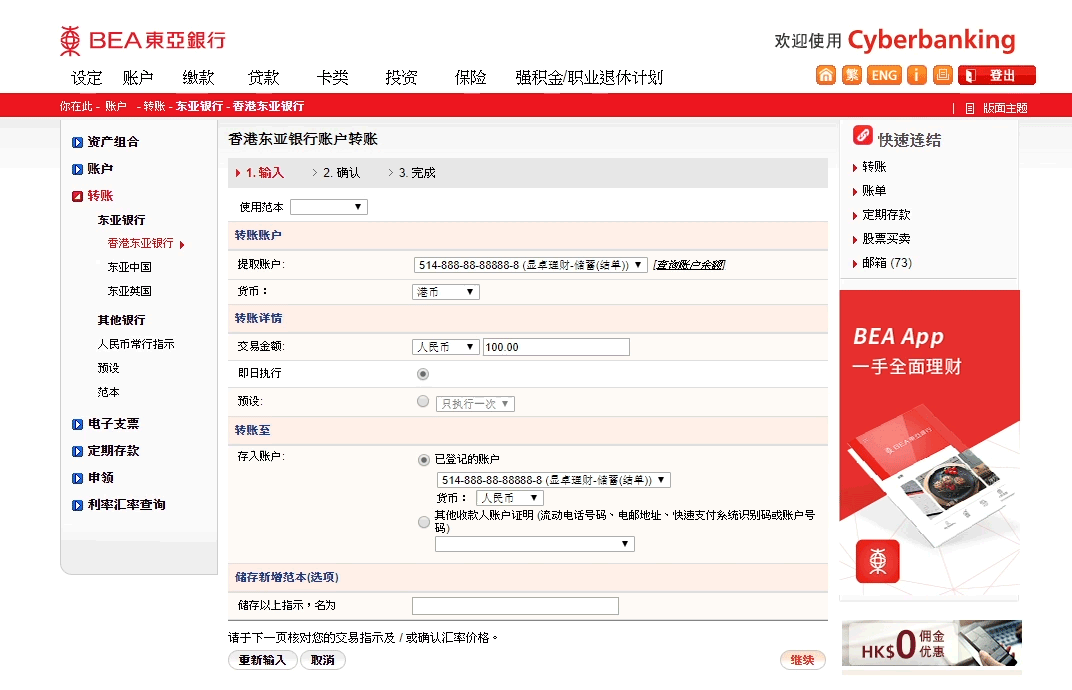This screenshot has width=1072, height=690.
Task: Click 查询账户余额 link
Action: coord(688,265)
